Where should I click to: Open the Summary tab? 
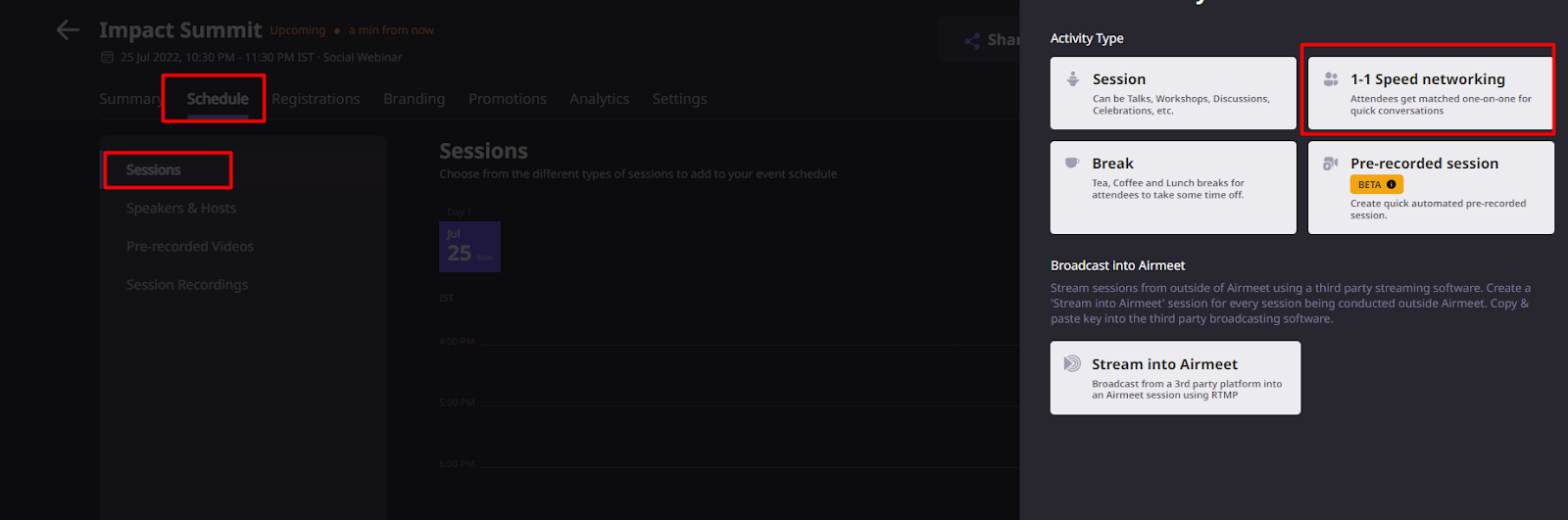point(129,99)
